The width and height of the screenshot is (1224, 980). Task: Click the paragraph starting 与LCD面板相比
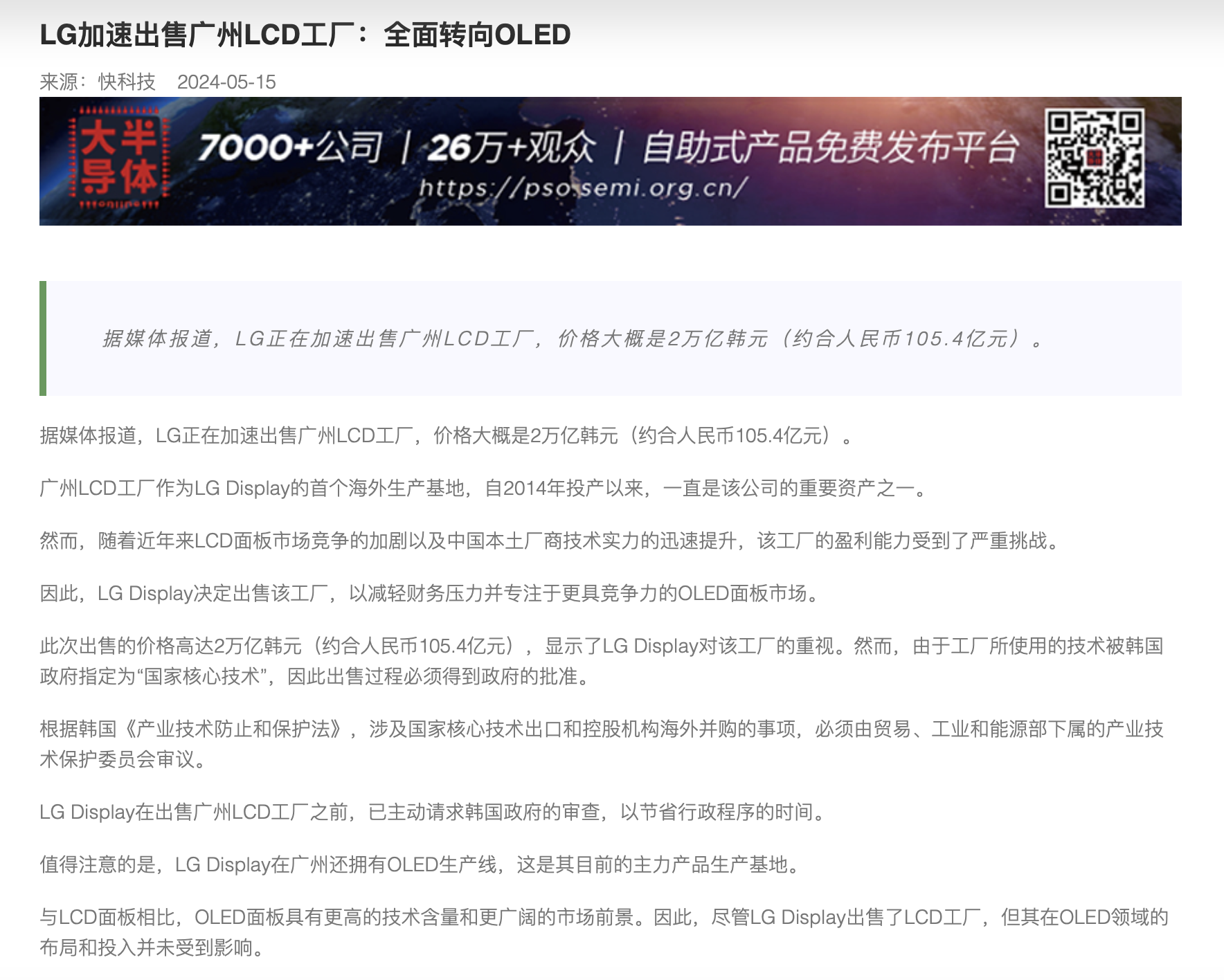click(604, 932)
